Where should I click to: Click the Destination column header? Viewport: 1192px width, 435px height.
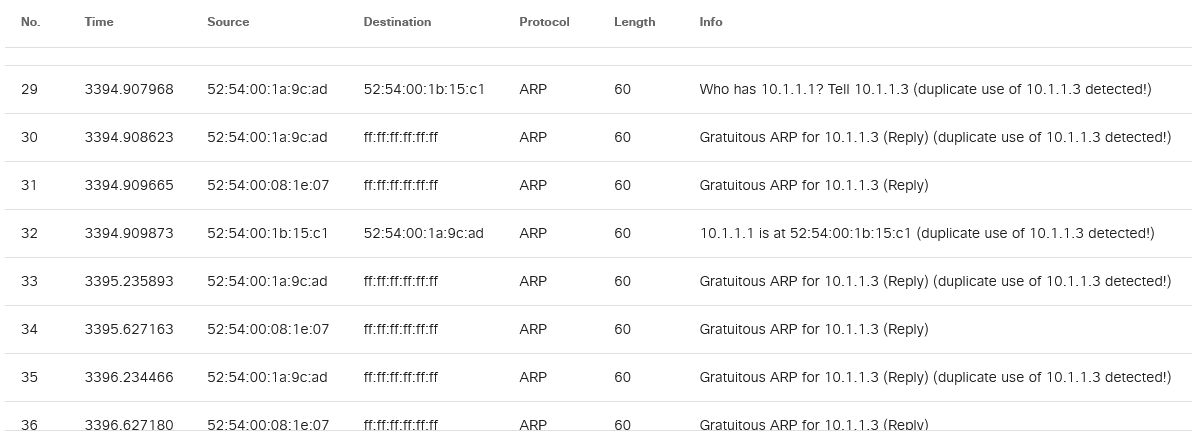[397, 22]
